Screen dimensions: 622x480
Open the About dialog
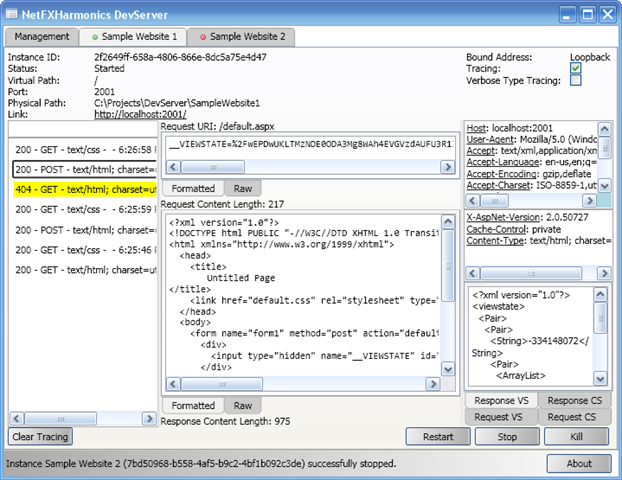[x=579, y=463]
